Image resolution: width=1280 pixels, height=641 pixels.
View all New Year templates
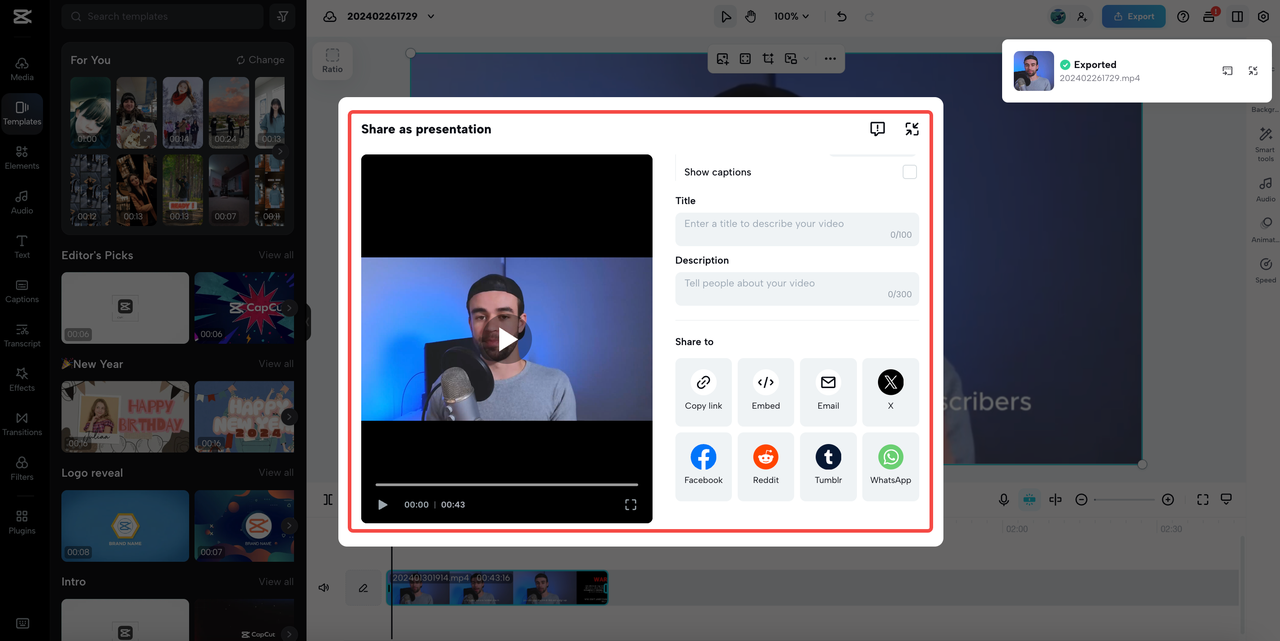click(276, 364)
